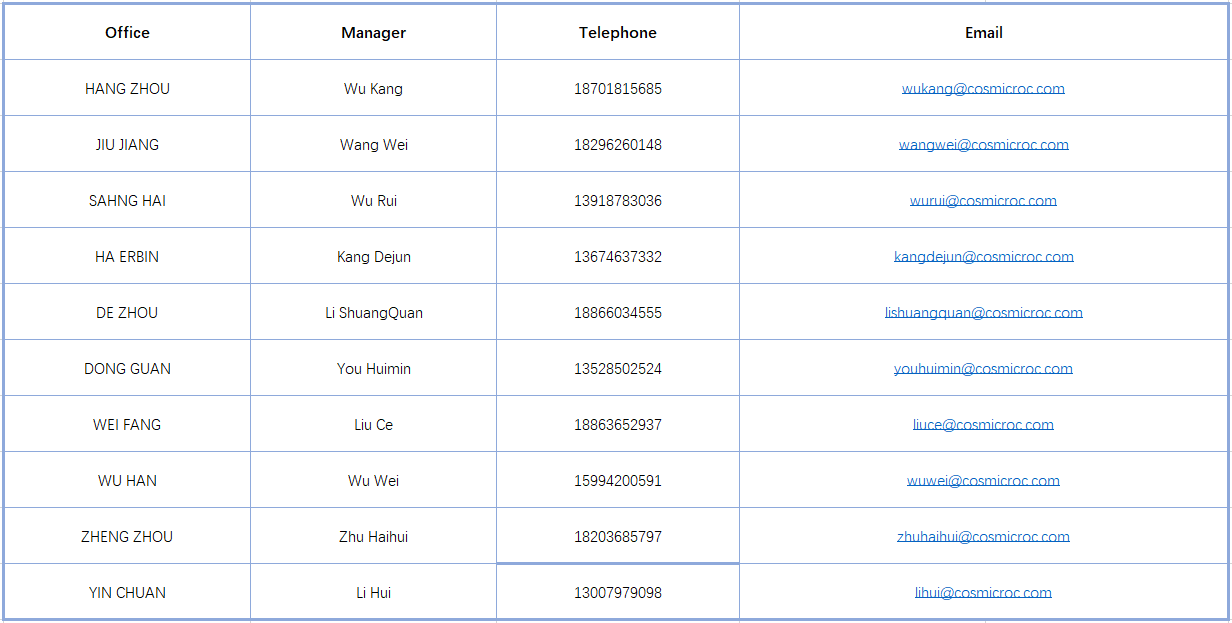Viewport: 1232px width, 623px height.
Task: Click kangdejun@cosmicroc.com email link
Action: pos(983,256)
